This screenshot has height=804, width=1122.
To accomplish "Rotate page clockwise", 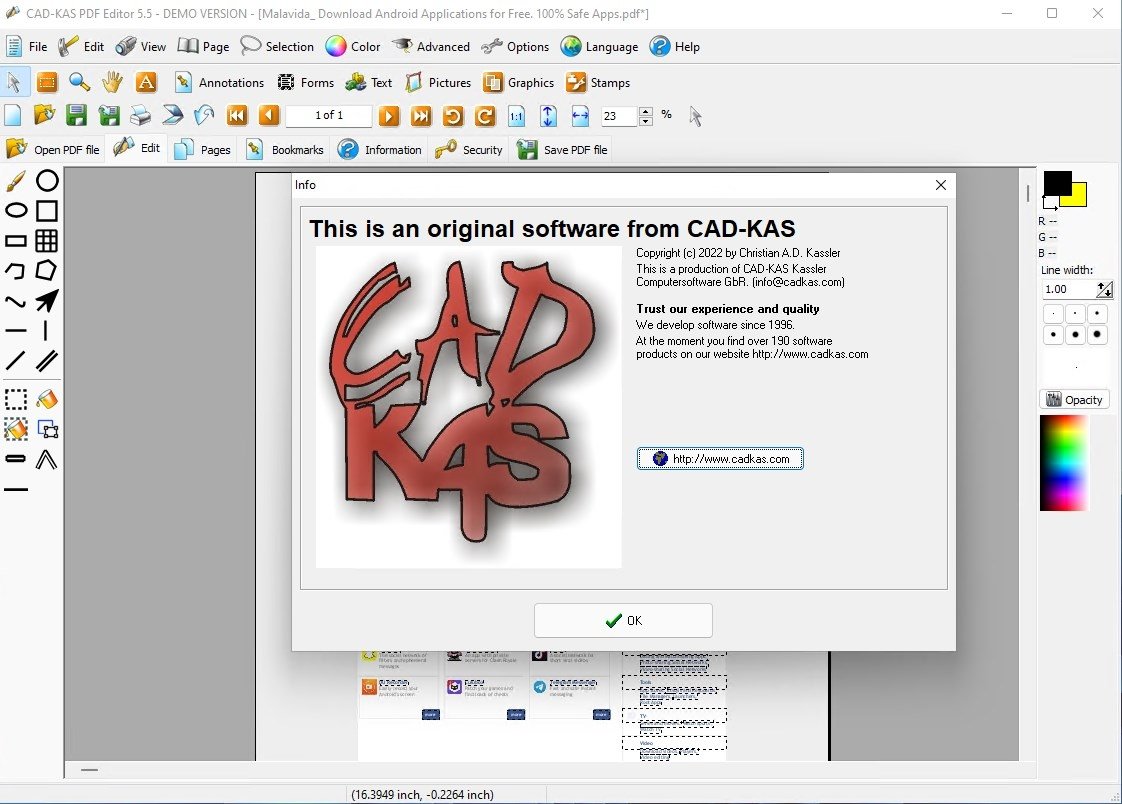I will [x=485, y=115].
